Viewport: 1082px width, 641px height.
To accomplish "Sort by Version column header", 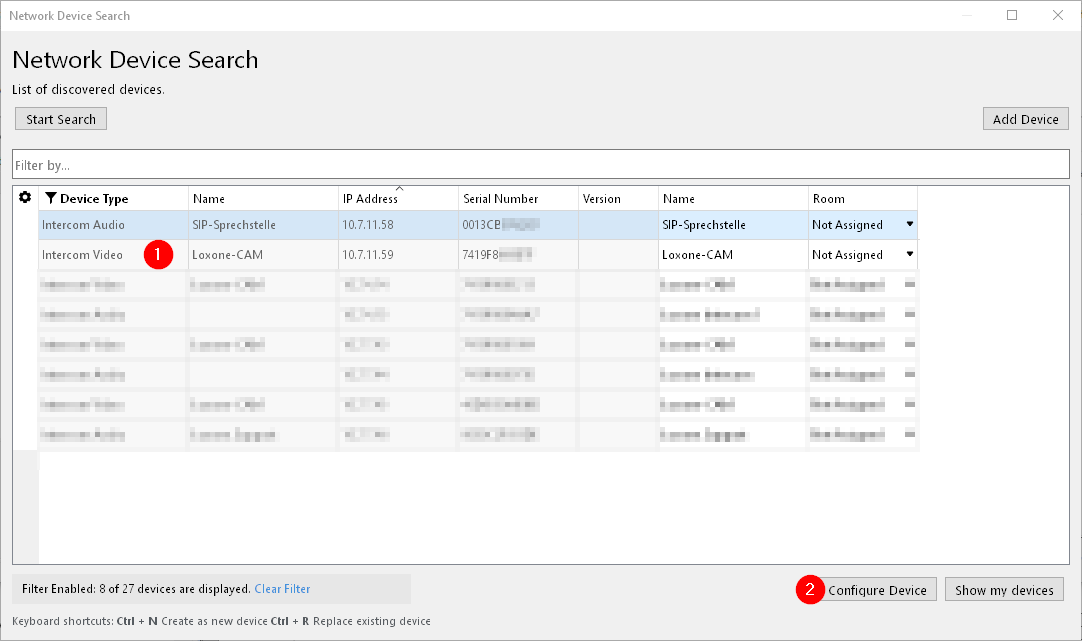I will coord(601,199).
